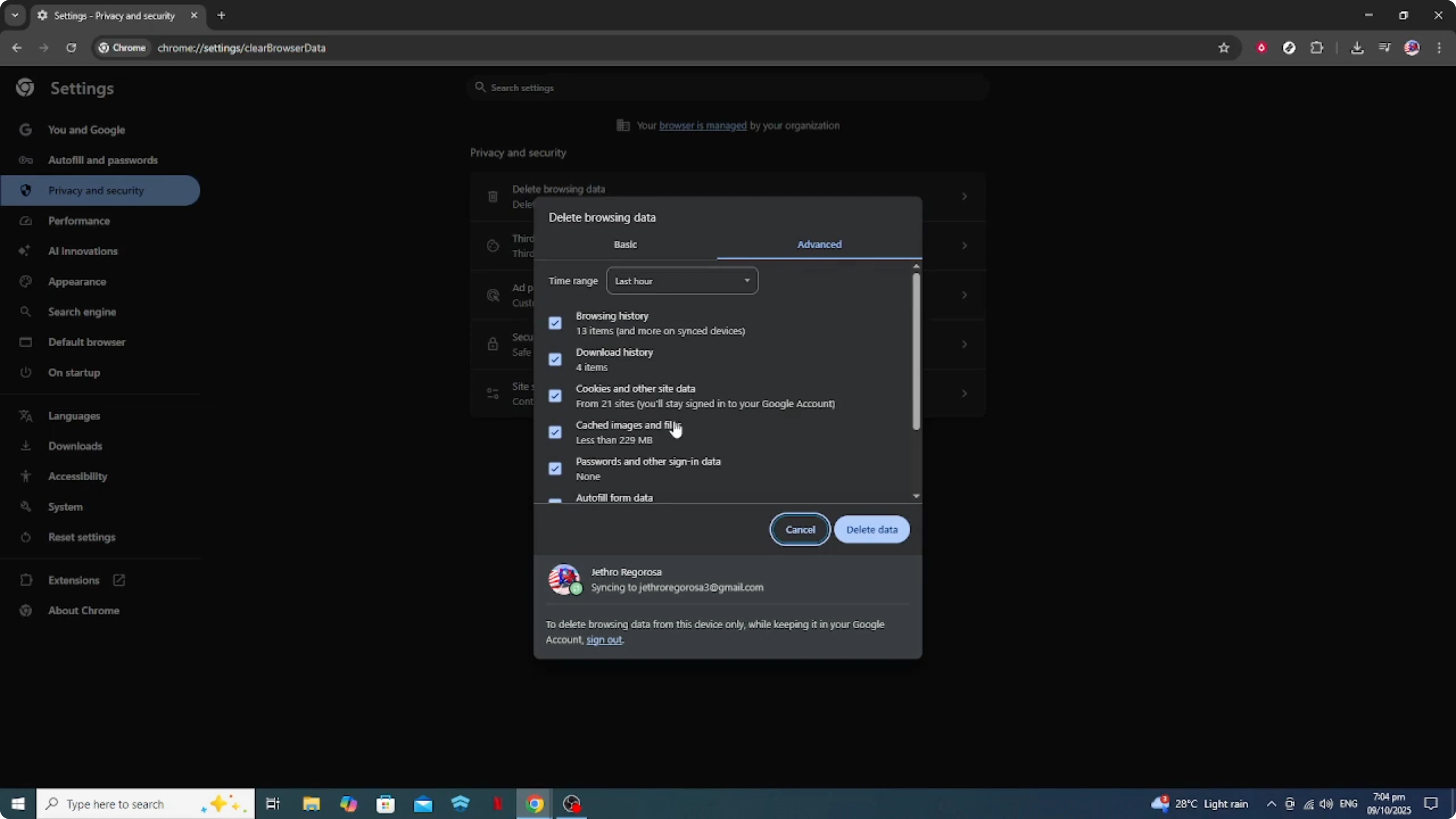Open the tab search dropdown arrow
Screen dimensions: 1456x819
click(15, 15)
